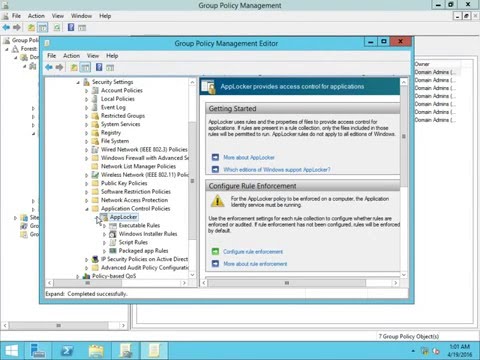This screenshot has height=360, width=480.
Task: Select the Executable Rules node under AppLocker
Action: 139,225
